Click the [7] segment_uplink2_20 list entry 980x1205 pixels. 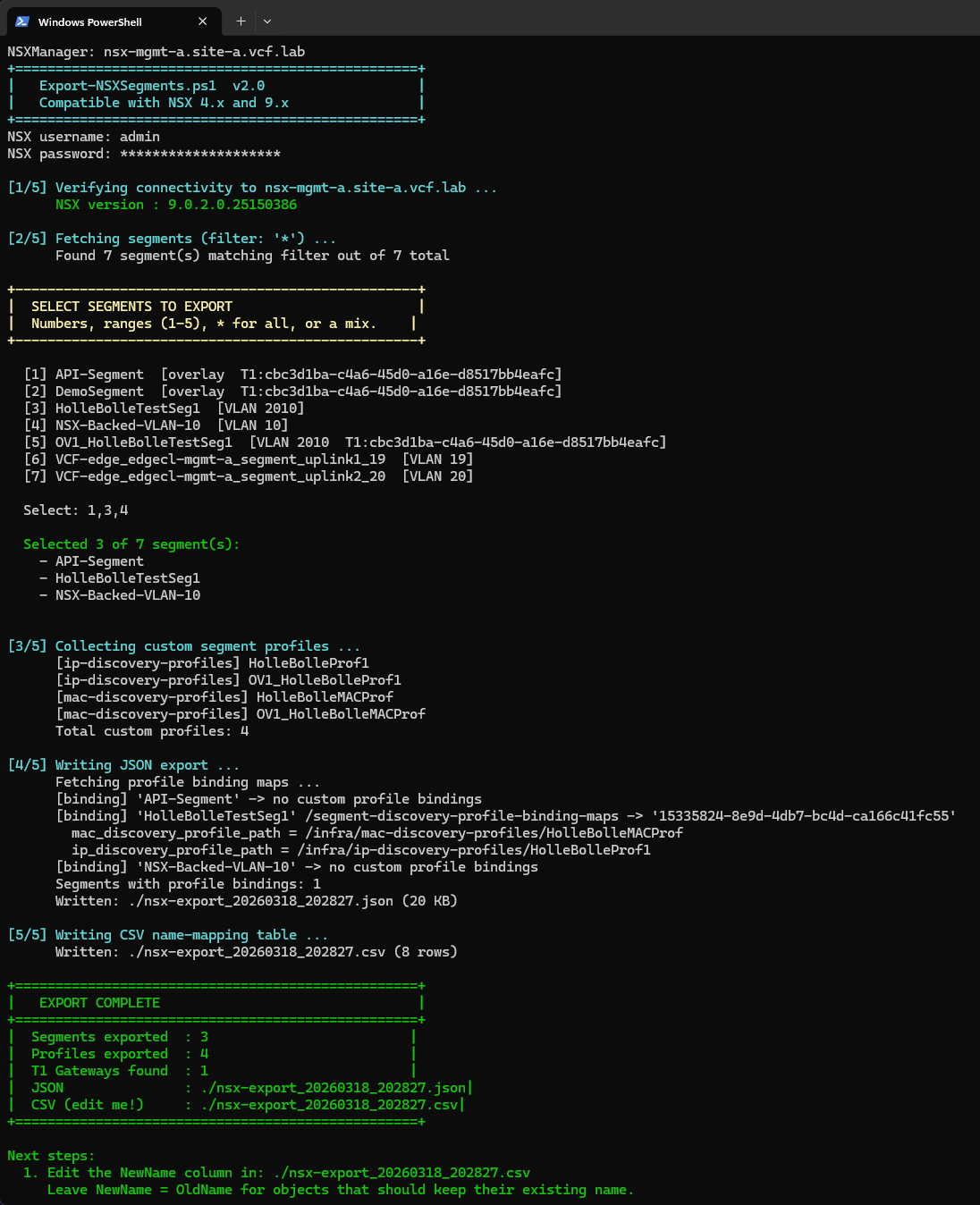(248, 476)
